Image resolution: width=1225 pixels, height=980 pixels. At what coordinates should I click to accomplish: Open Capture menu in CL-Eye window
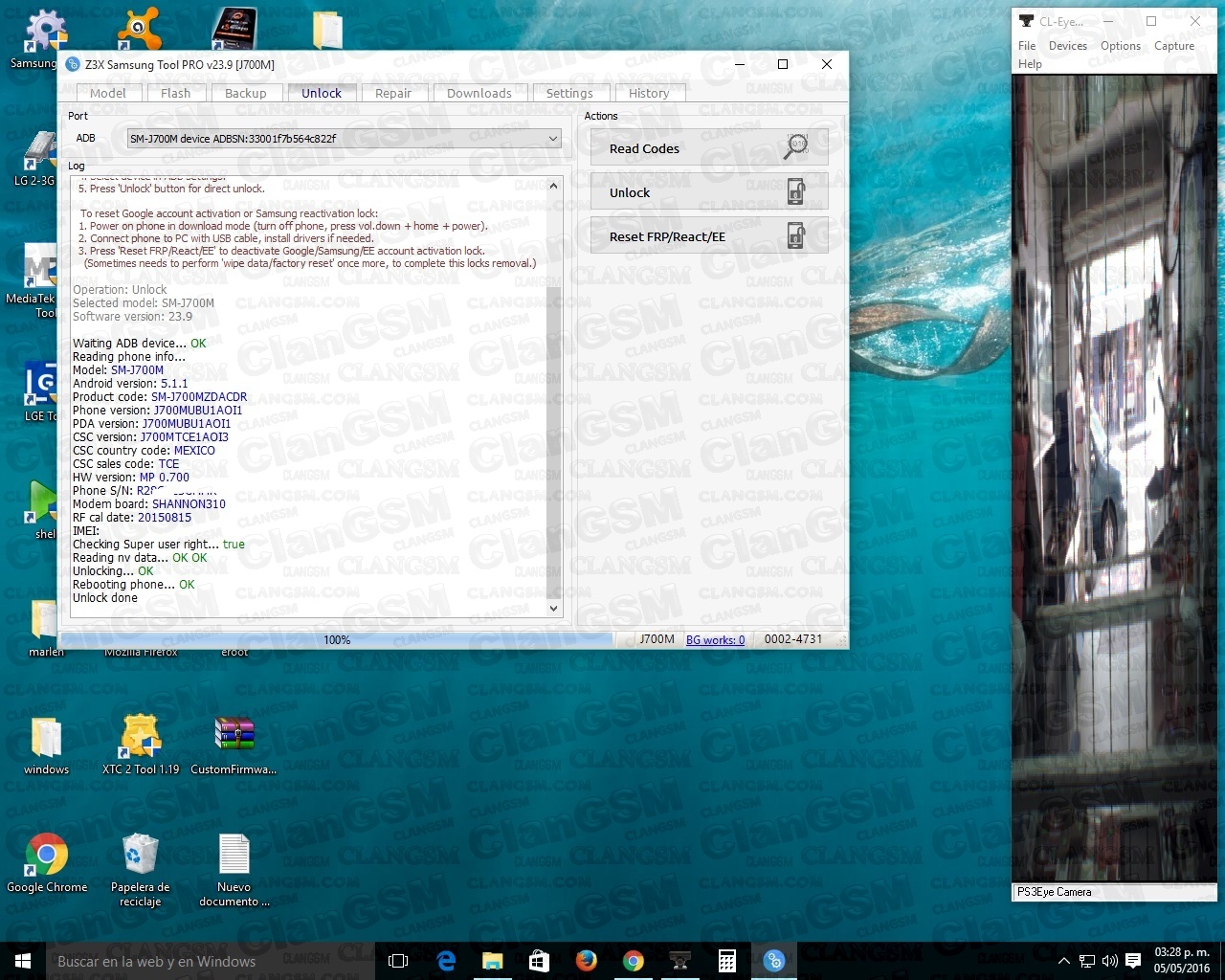click(1174, 46)
